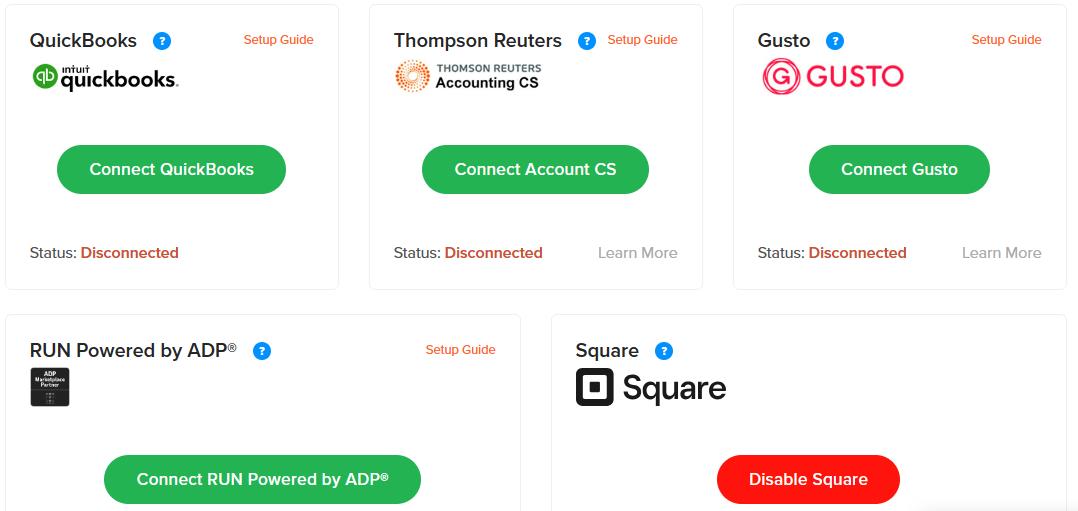Click the Square help question mark icon
This screenshot has height=511, width=1078.
point(663,351)
